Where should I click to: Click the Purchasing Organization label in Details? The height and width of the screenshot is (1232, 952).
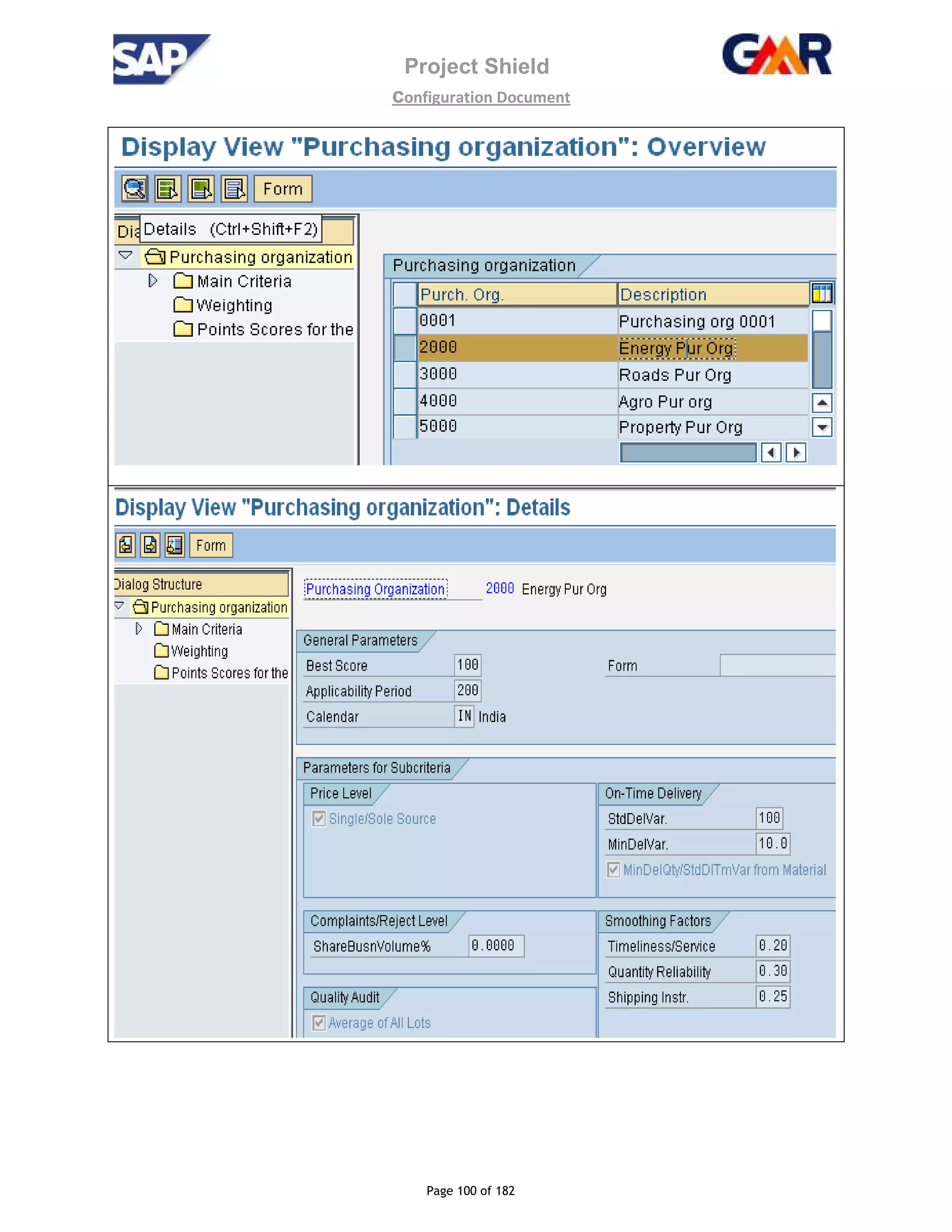[x=376, y=589]
